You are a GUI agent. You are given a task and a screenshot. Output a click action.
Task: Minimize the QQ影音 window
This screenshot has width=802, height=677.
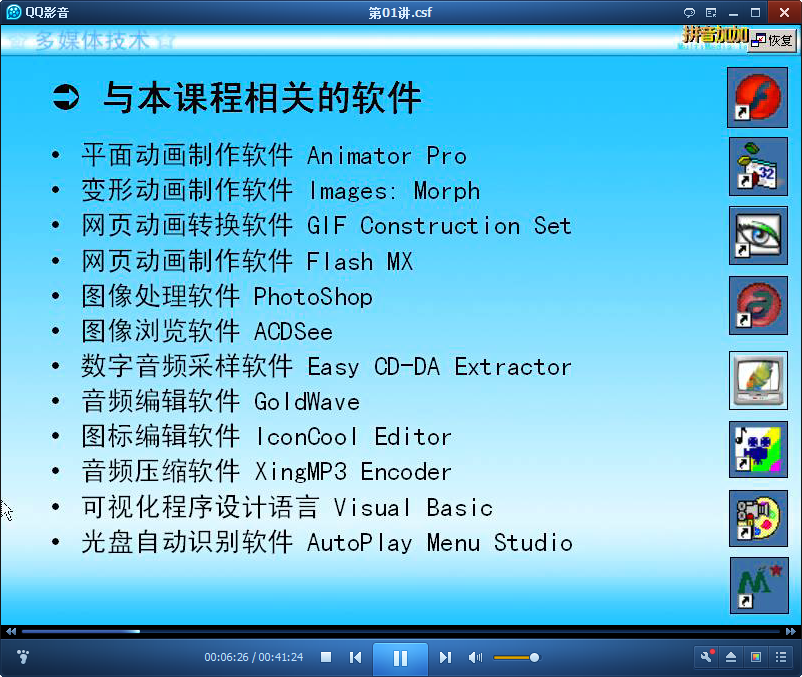[733, 13]
